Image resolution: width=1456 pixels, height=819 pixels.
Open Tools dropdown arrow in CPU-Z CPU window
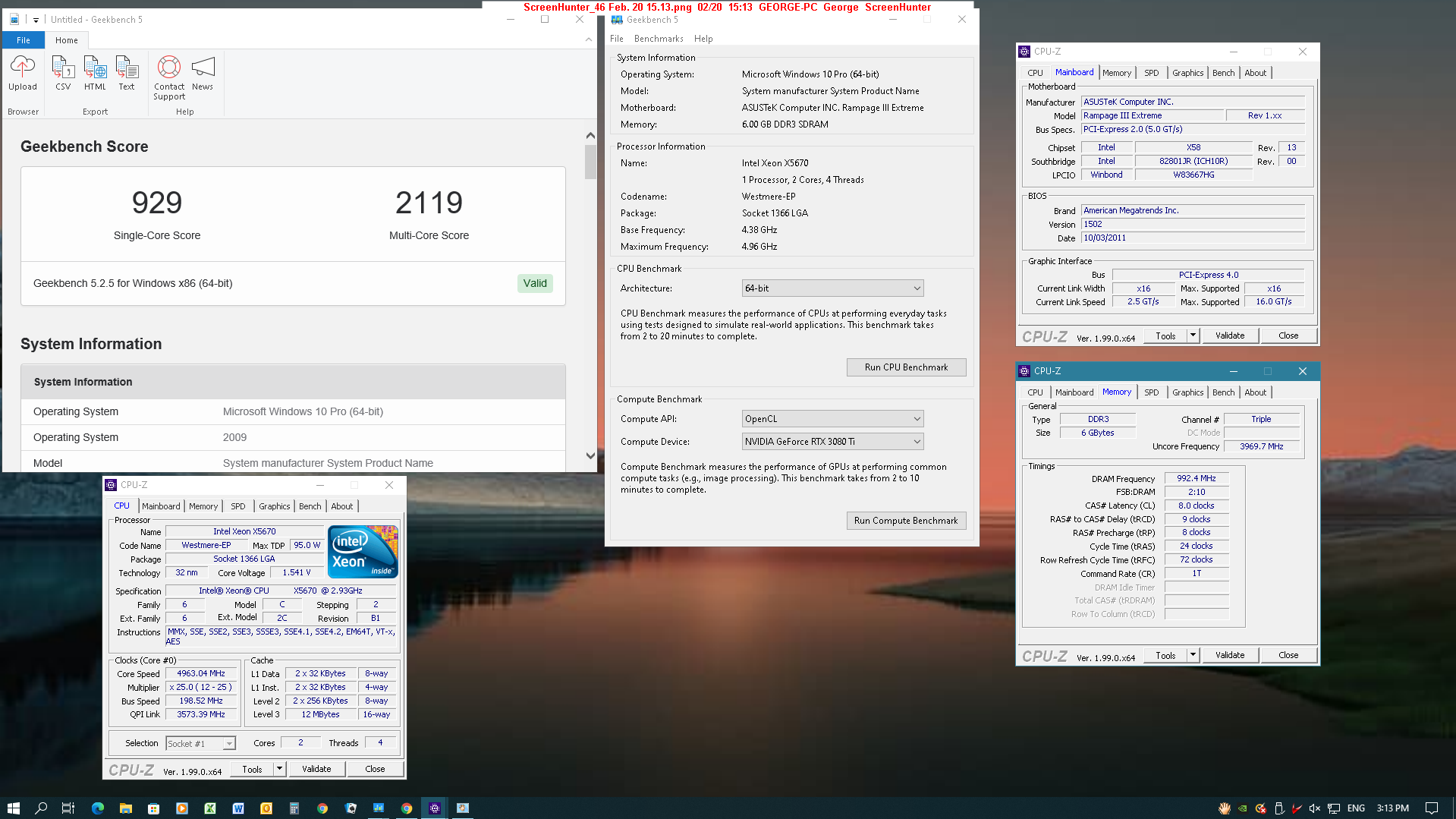point(279,769)
